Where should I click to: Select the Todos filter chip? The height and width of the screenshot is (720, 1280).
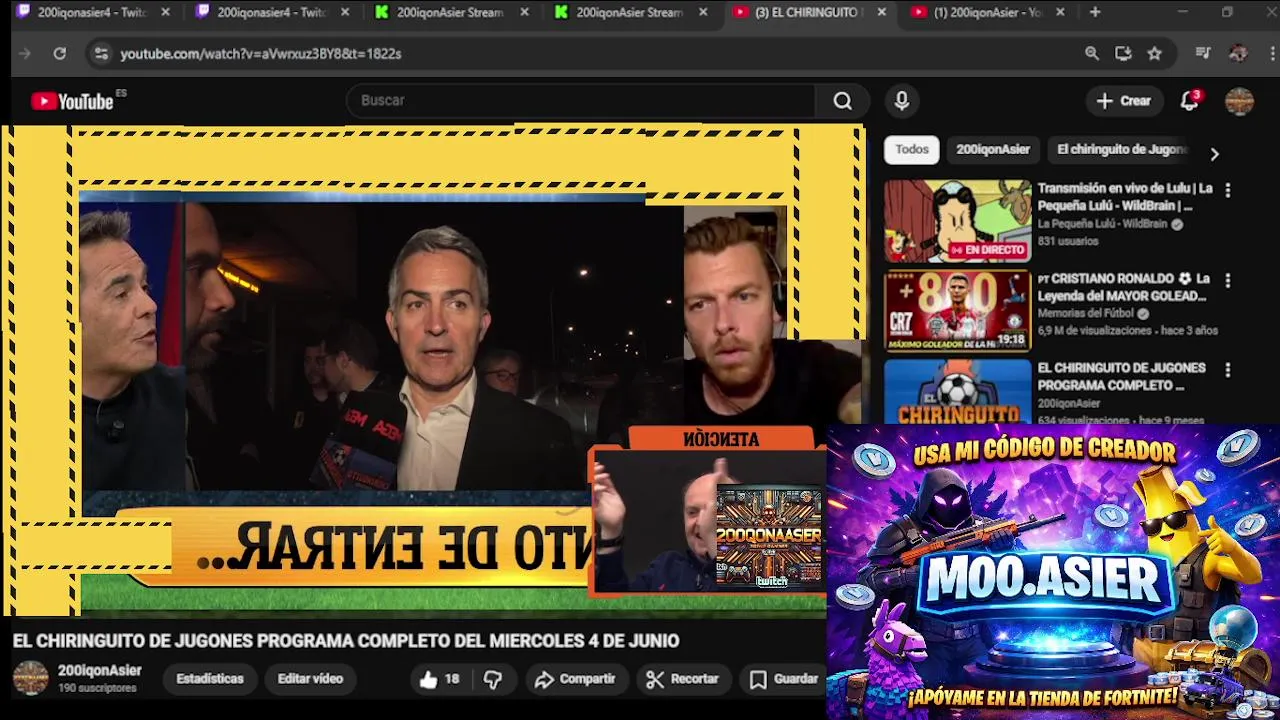click(x=912, y=150)
